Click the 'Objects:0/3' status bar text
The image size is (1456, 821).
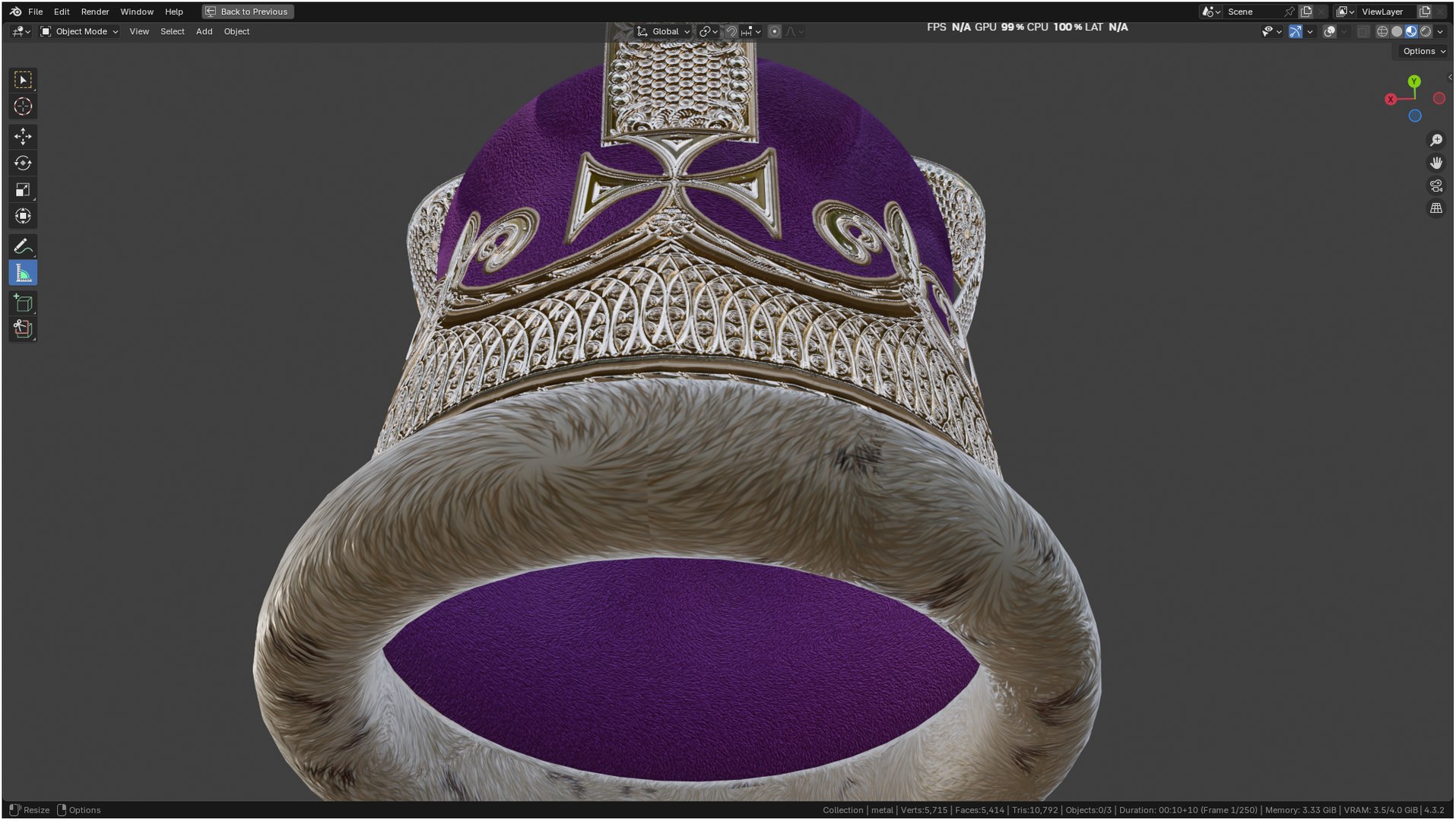1088,810
